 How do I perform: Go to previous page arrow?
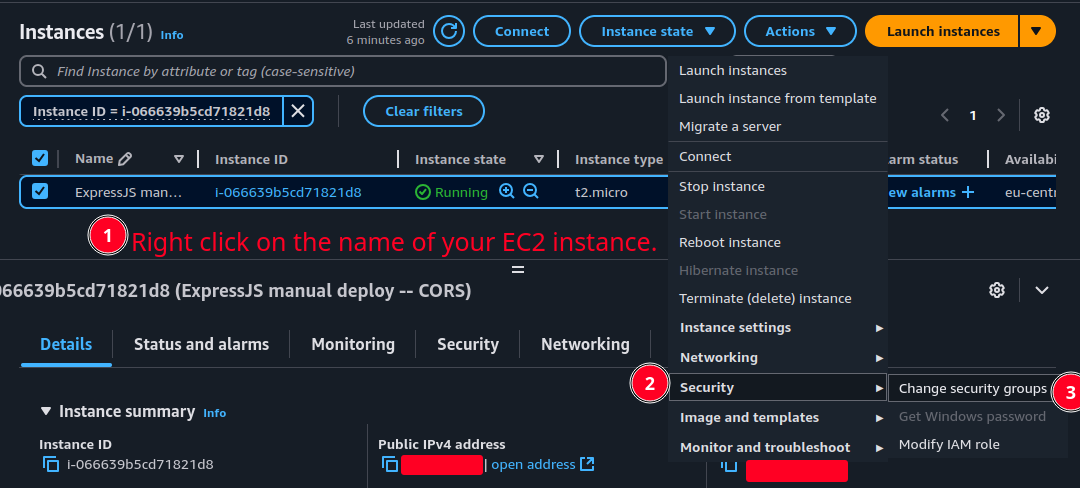945,115
